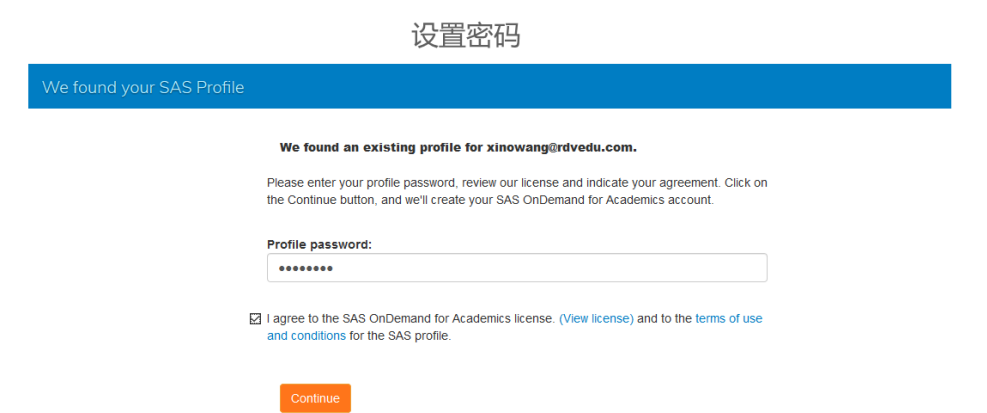Click the "Profile password:" label
Image resolution: width=987 pixels, height=413 pixels.
point(319,245)
